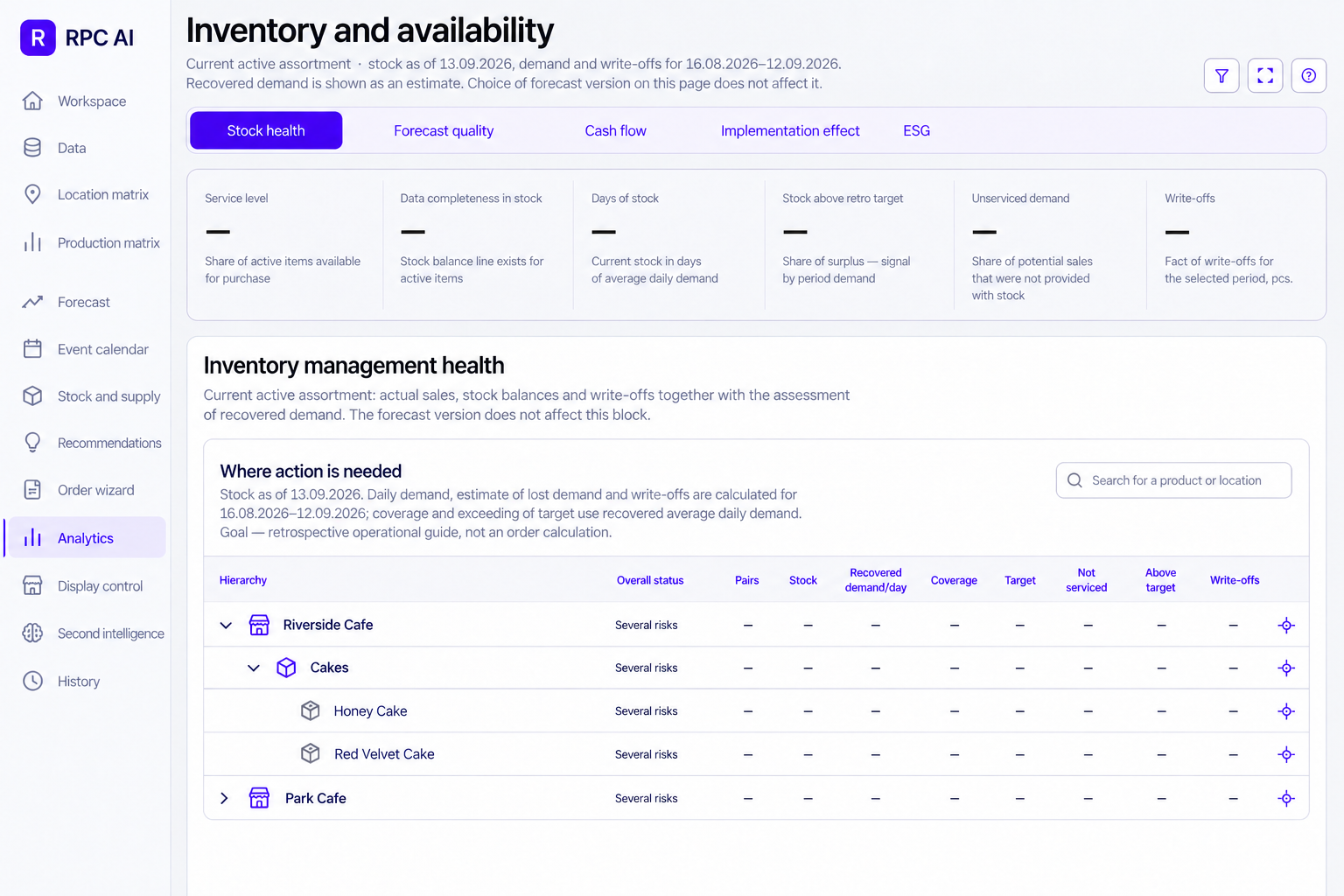Click the RPC AI logo icon
The width and height of the screenshot is (1344, 896).
38,38
